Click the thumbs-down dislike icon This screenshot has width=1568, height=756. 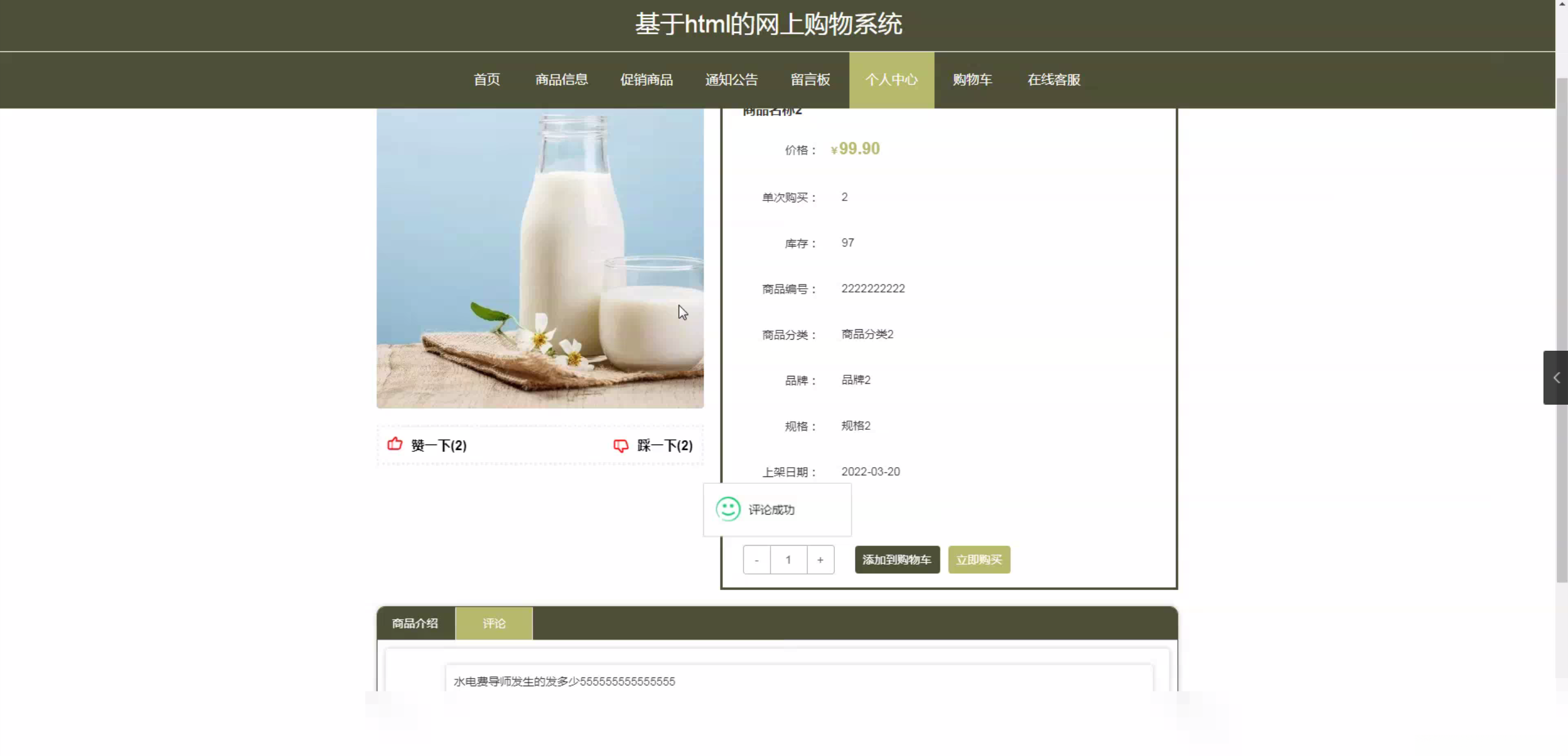coord(621,445)
